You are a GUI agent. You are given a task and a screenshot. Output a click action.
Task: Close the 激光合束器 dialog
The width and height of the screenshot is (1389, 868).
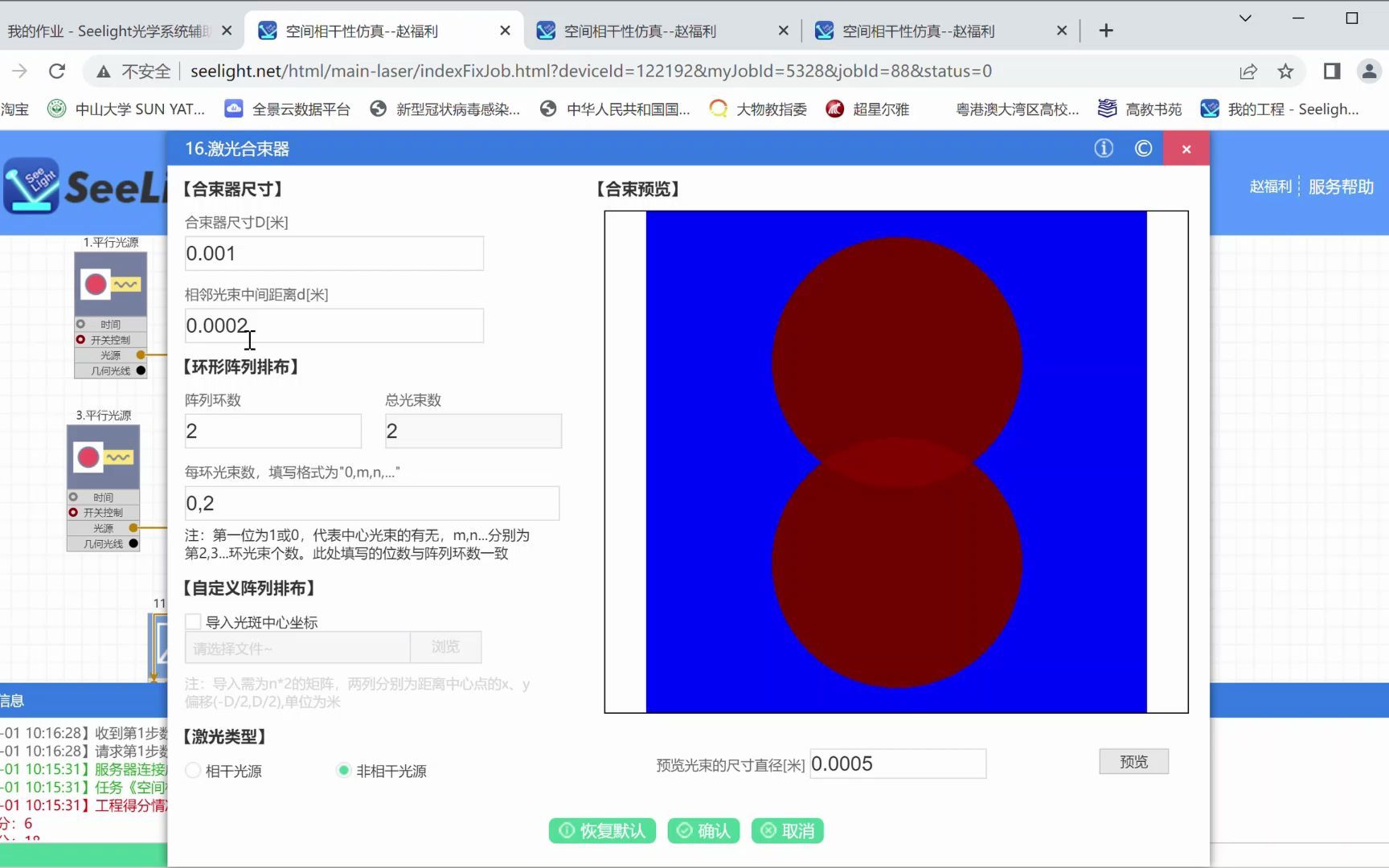point(1186,149)
